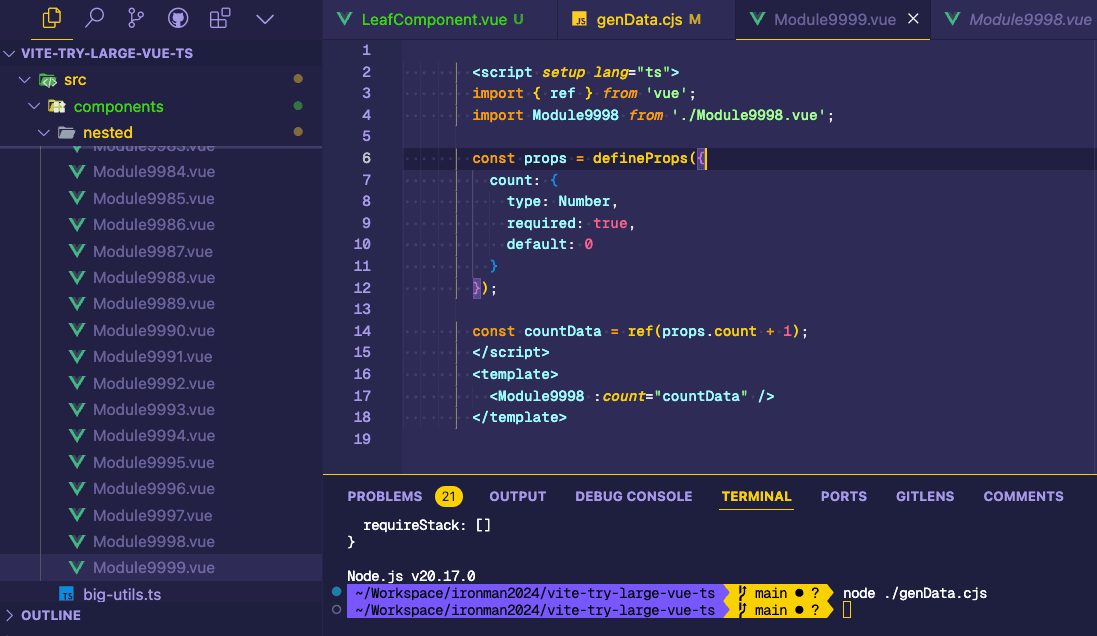The image size is (1097, 636).
Task: Open the Explorer view icon
Action: coord(53,18)
